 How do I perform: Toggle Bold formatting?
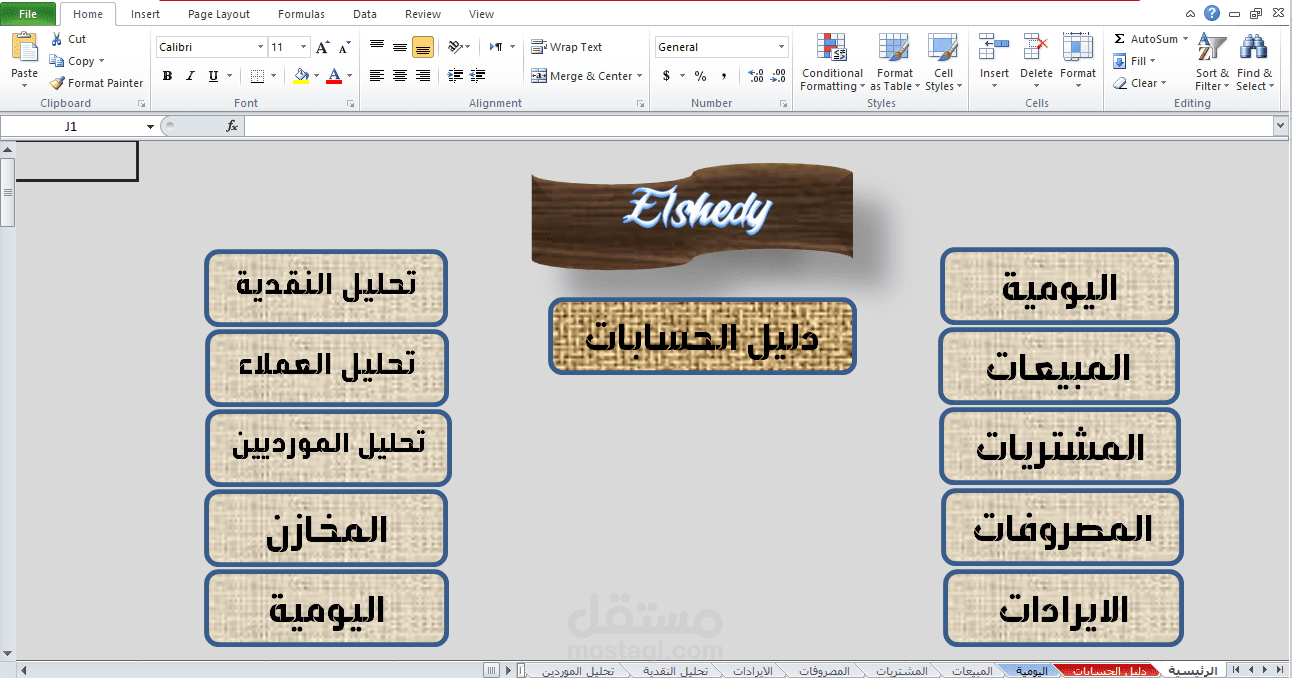coord(167,76)
